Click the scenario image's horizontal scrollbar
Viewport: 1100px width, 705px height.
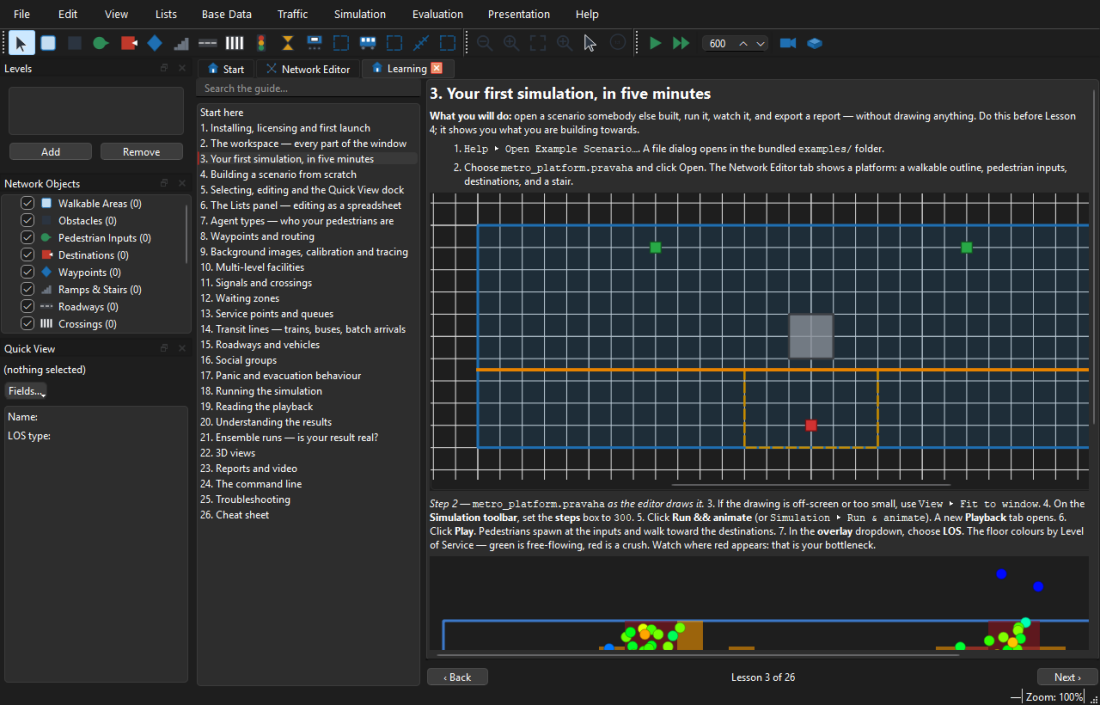pyautogui.click(x=811, y=484)
